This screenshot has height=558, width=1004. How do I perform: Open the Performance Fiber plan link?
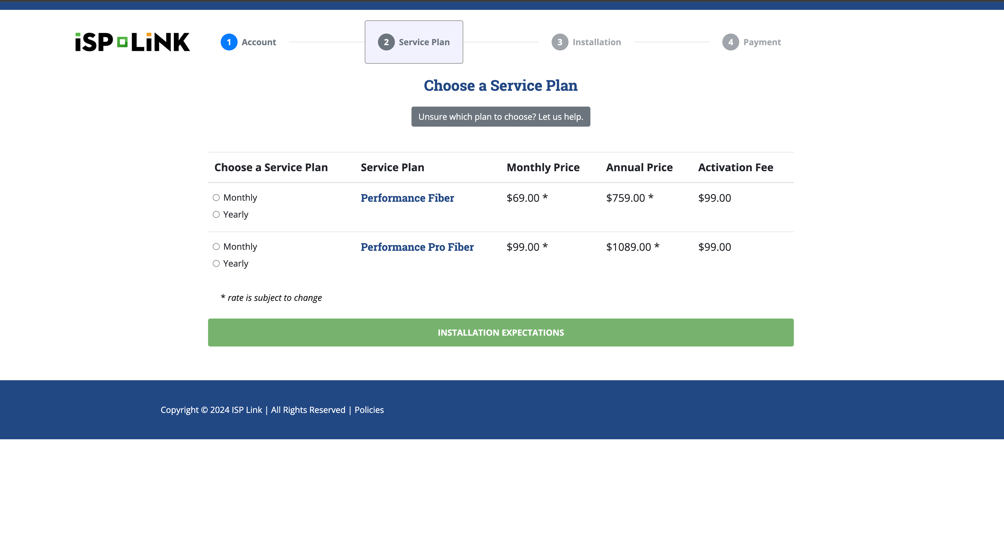pyautogui.click(x=407, y=198)
